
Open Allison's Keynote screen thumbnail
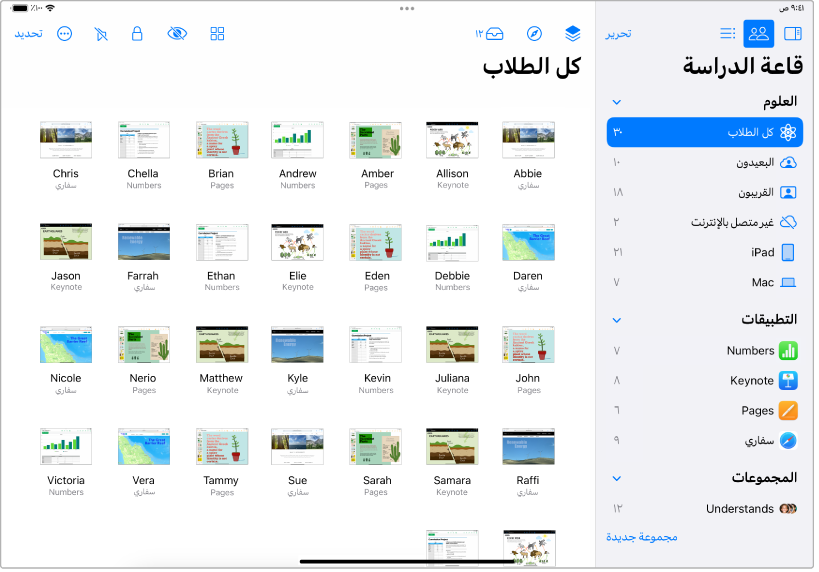[x=452, y=140]
